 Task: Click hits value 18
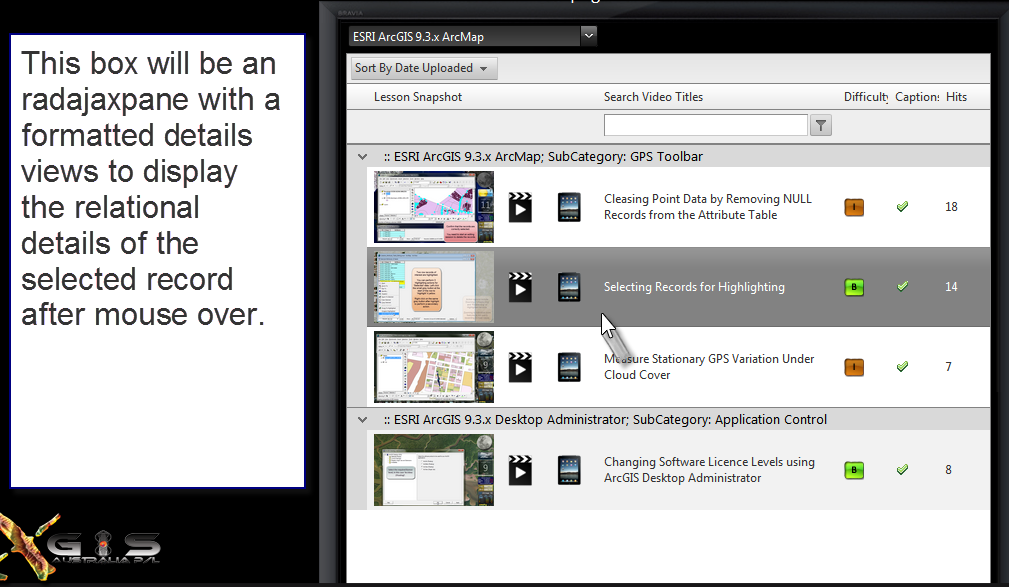[x=951, y=207]
